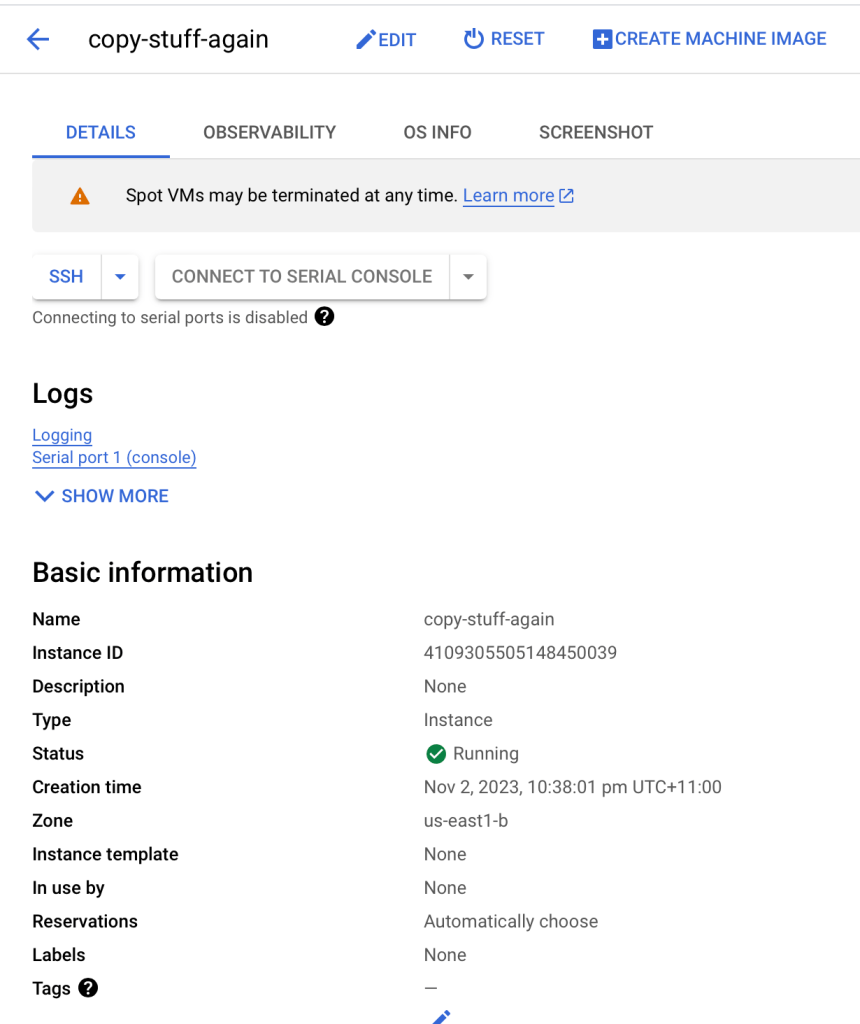This screenshot has width=860, height=1024.
Task: Click the back arrow icon
Action: pos(38,39)
